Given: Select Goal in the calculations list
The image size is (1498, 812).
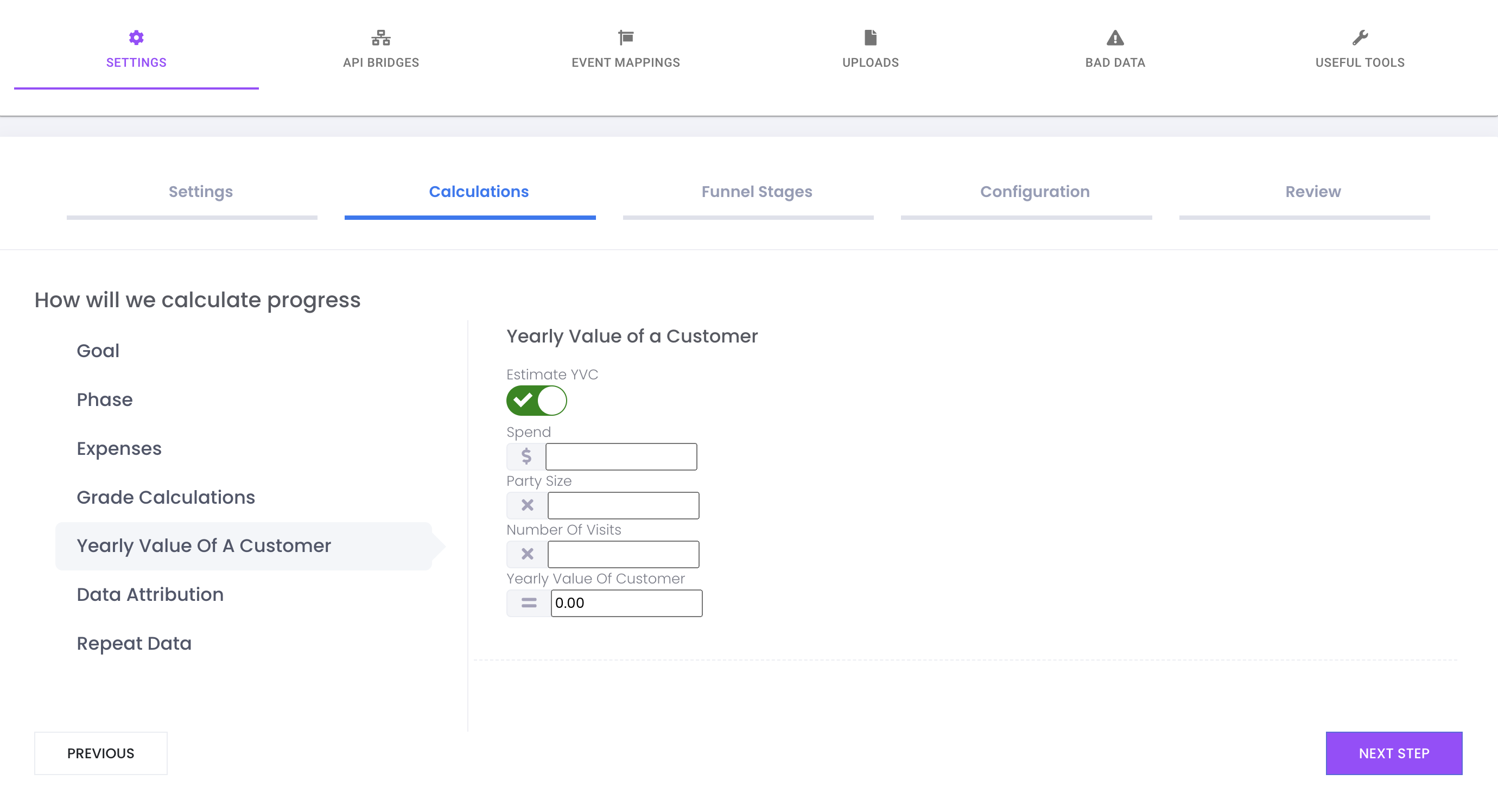Looking at the screenshot, I should (x=98, y=351).
